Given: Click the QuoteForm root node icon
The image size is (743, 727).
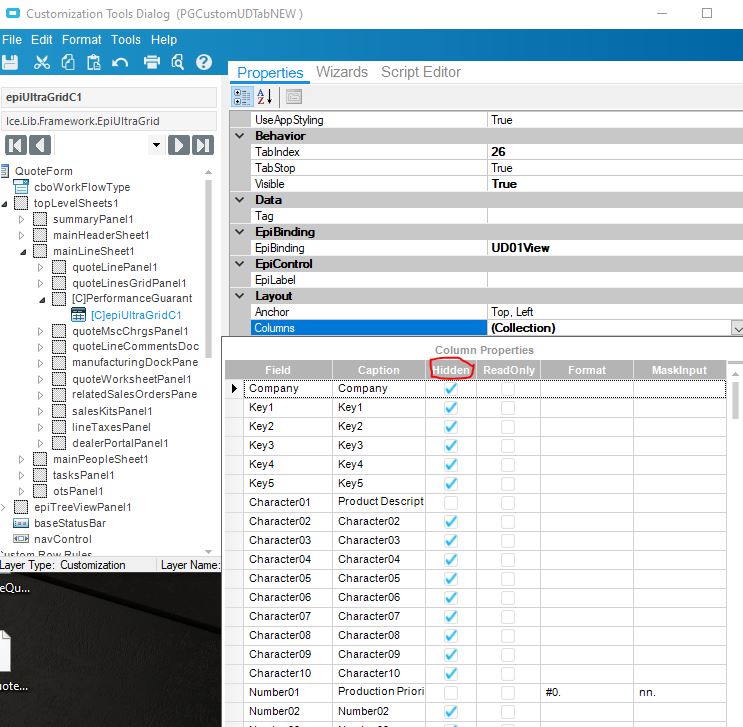Looking at the screenshot, I should (x=4, y=171).
